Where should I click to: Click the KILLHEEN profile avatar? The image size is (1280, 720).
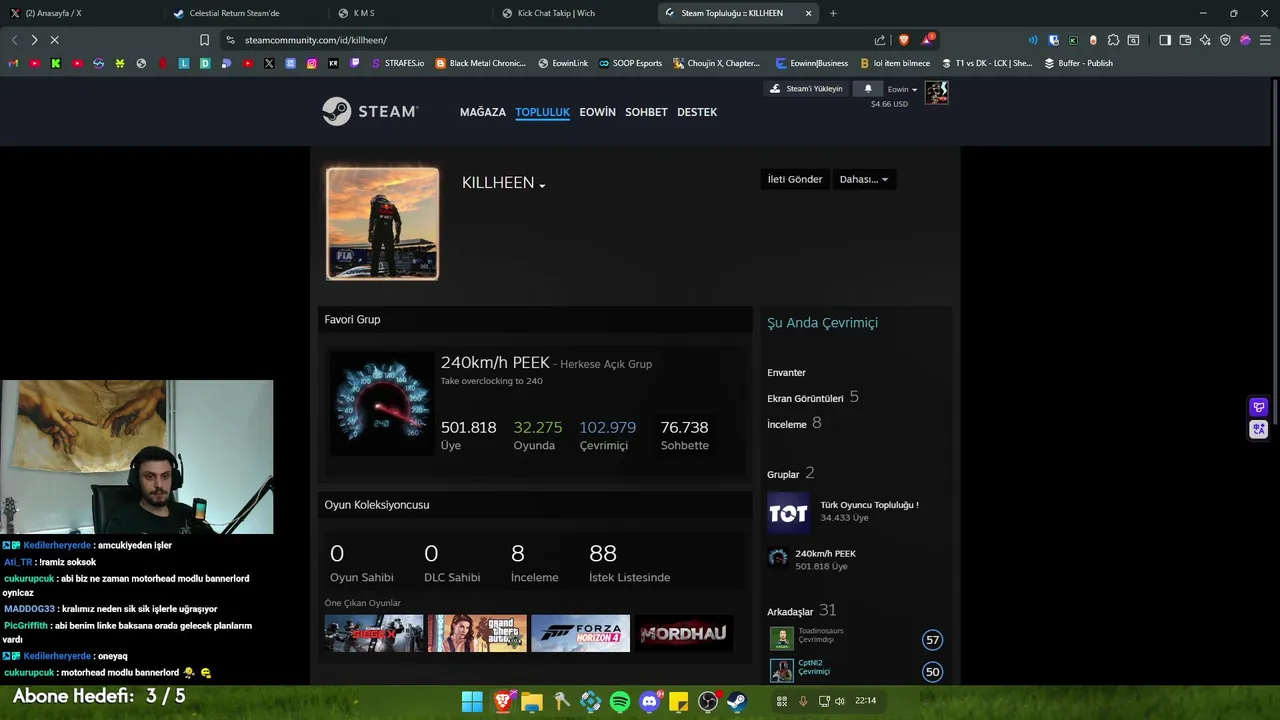pyautogui.click(x=382, y=223)
